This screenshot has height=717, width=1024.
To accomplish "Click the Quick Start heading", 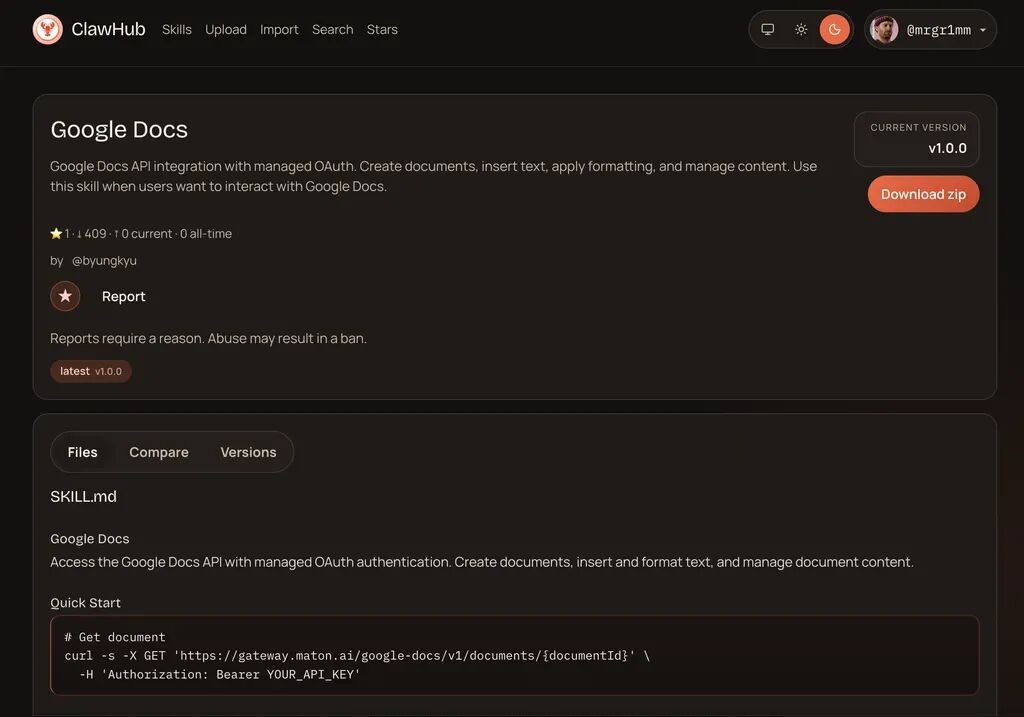I will [x=86, y=603].
